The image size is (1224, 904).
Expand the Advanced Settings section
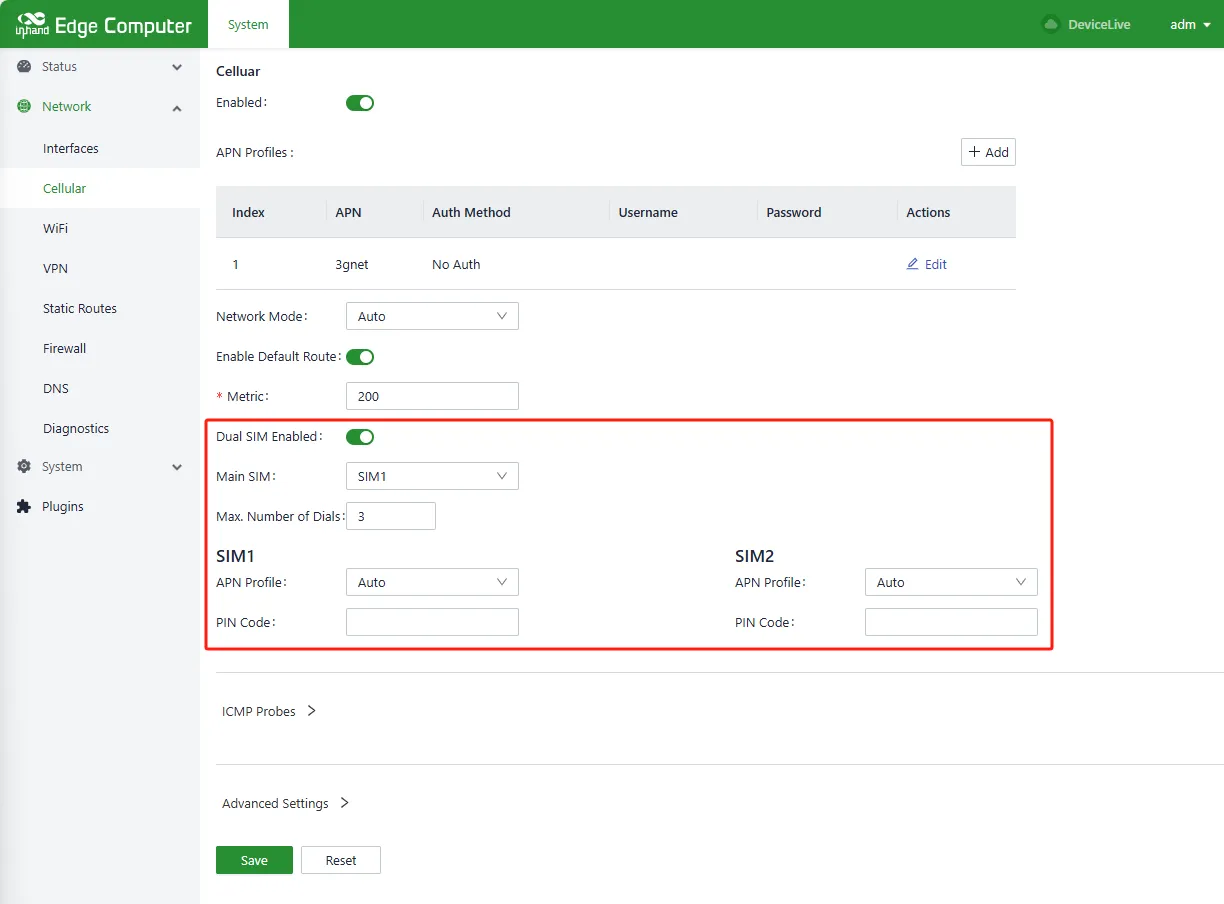pyautogui.click(x=286, y=803)
